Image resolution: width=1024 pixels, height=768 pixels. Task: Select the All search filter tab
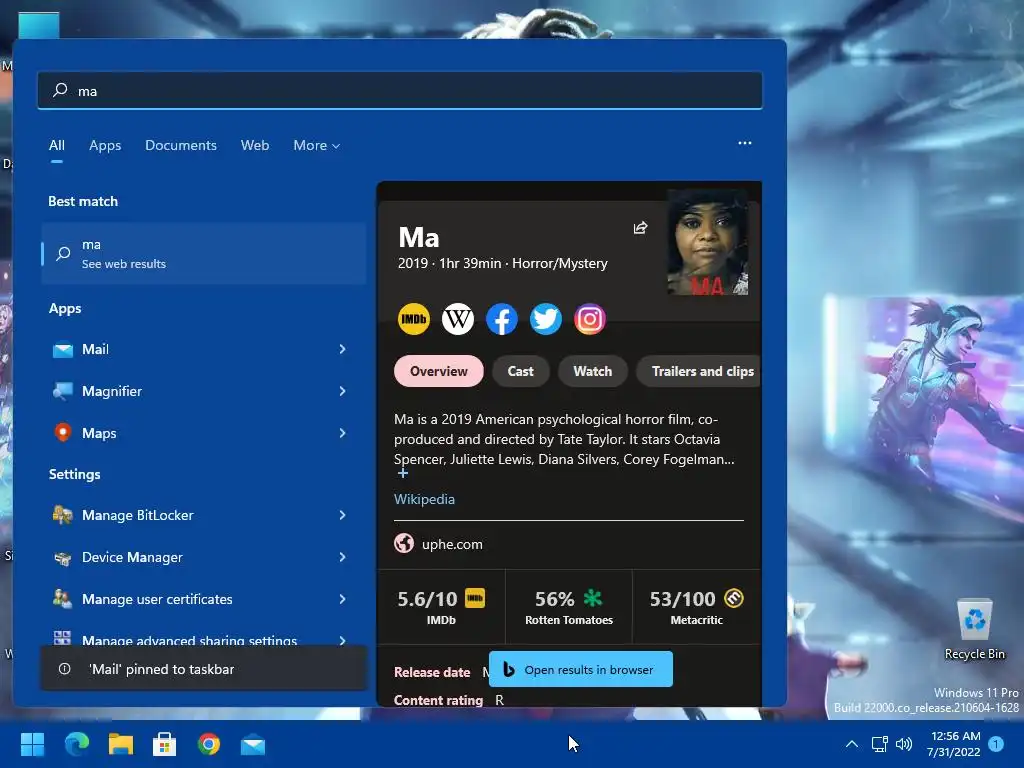[57, 146]
